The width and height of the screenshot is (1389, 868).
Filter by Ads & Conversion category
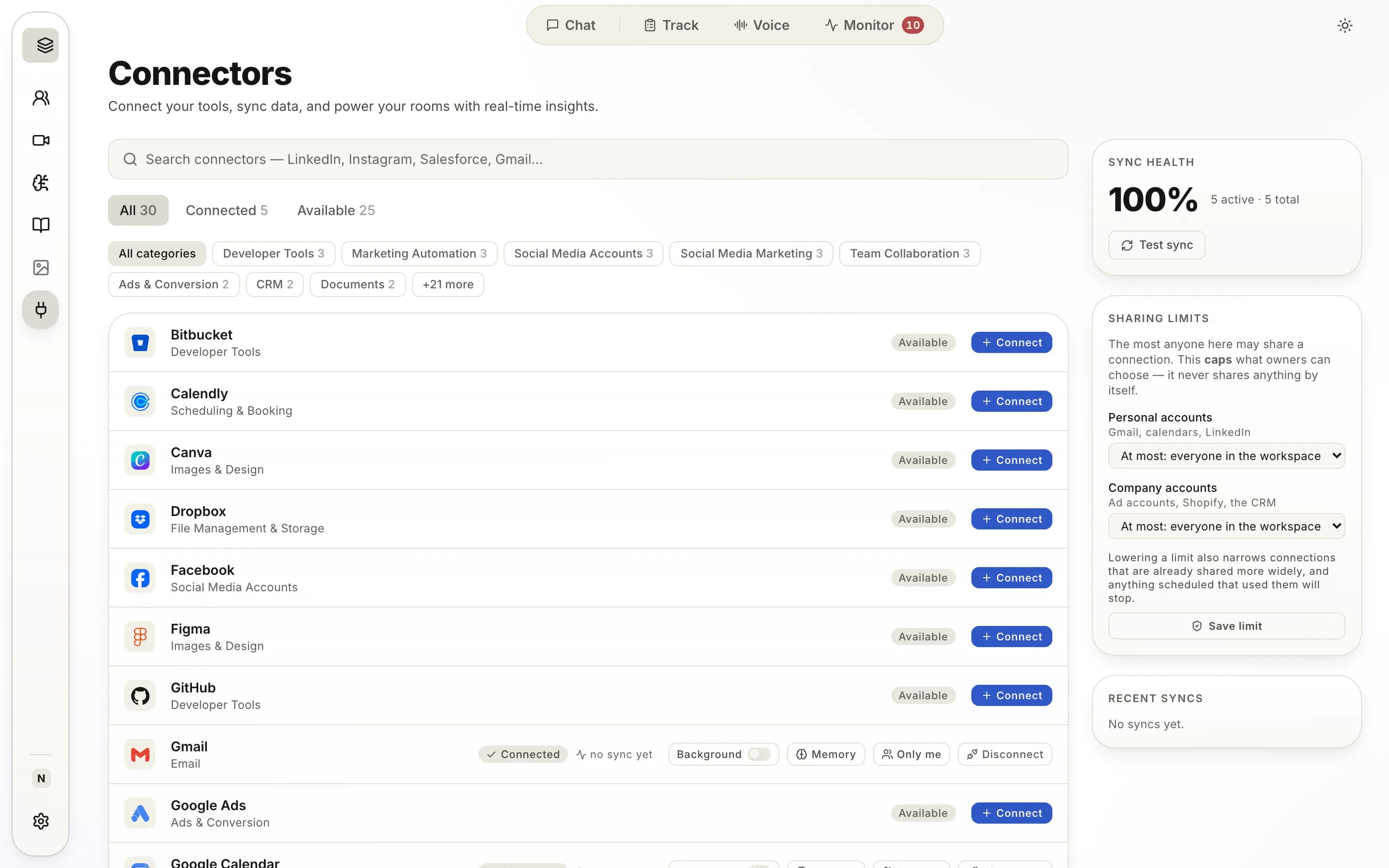click(173, 284)
